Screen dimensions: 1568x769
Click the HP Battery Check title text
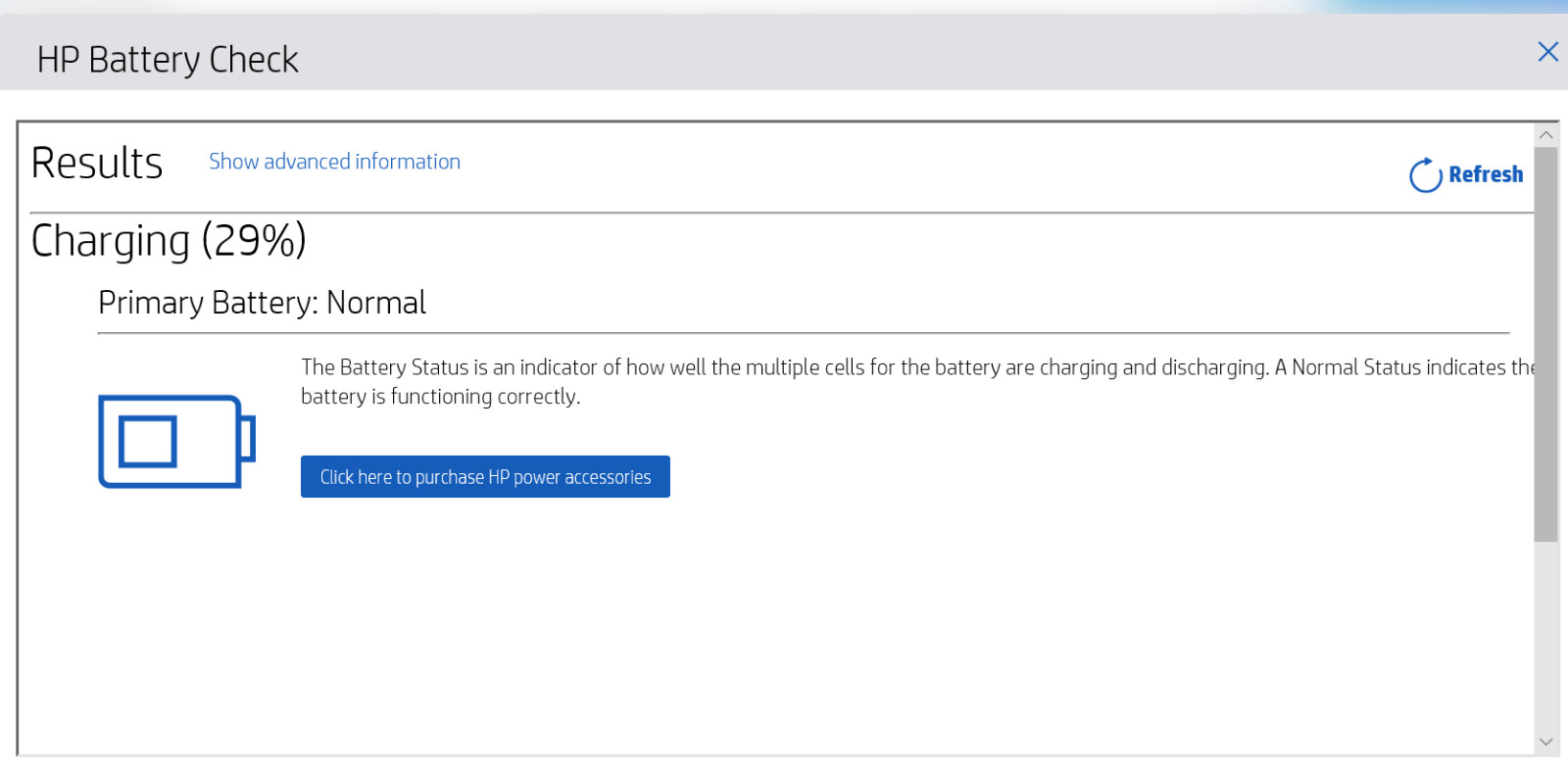click(168, 60)
